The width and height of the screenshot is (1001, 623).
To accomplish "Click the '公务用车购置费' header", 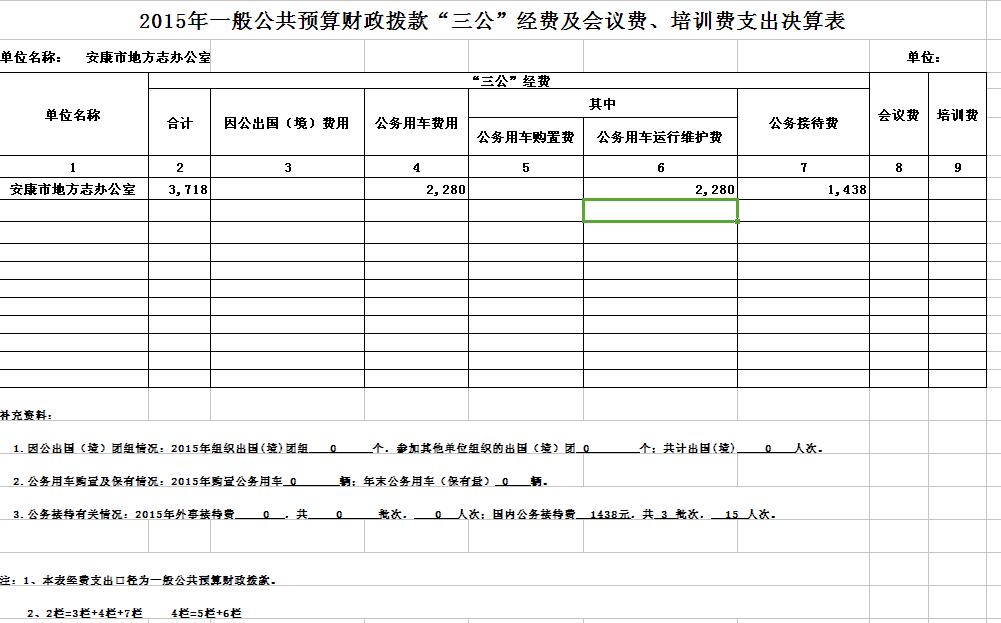I will click(x=525, y=137).
